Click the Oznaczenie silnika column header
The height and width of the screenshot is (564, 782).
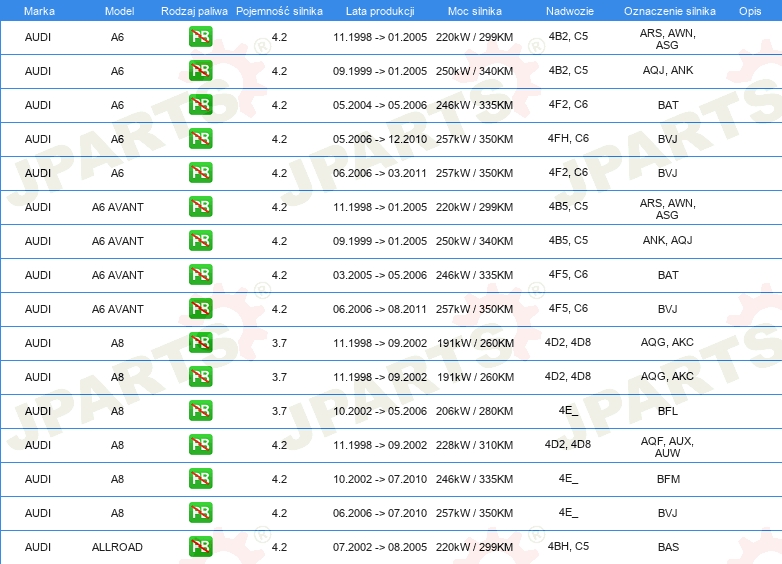[x=670, y=11]
